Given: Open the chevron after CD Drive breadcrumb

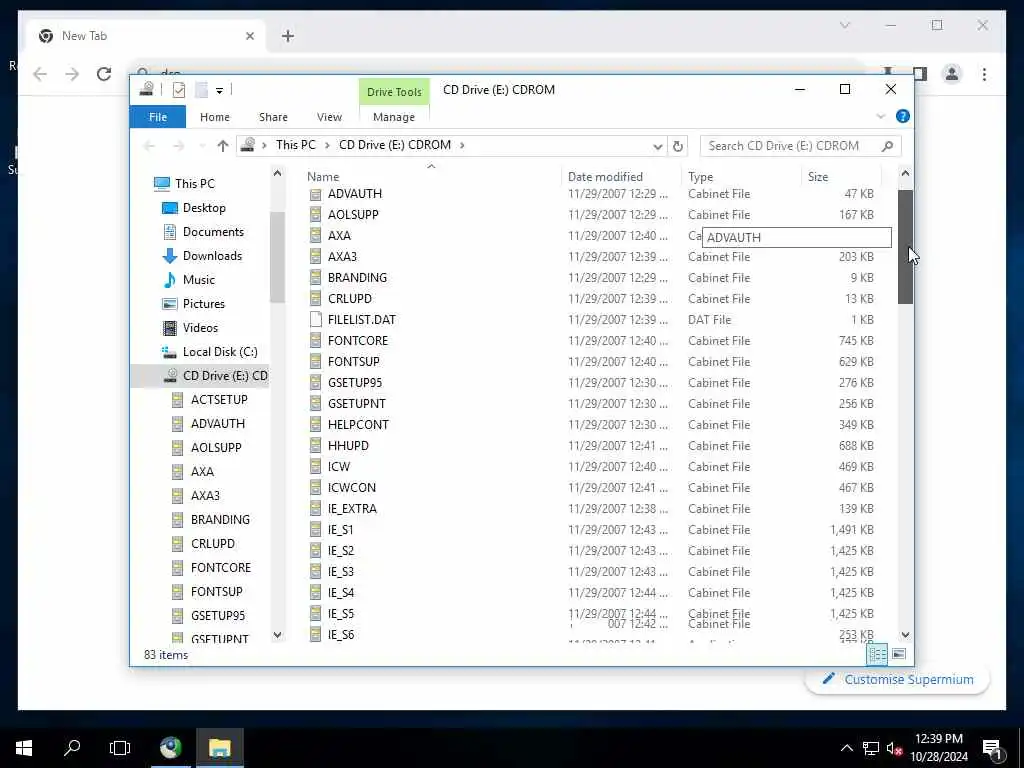Looking at the screenshot, I should point(462,145).
